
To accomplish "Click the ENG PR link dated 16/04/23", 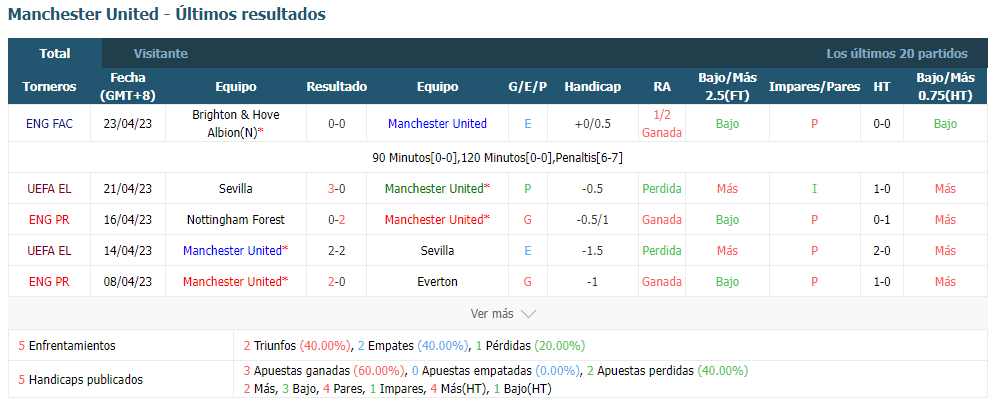I will pyautogui.click(x=50, y=219).
